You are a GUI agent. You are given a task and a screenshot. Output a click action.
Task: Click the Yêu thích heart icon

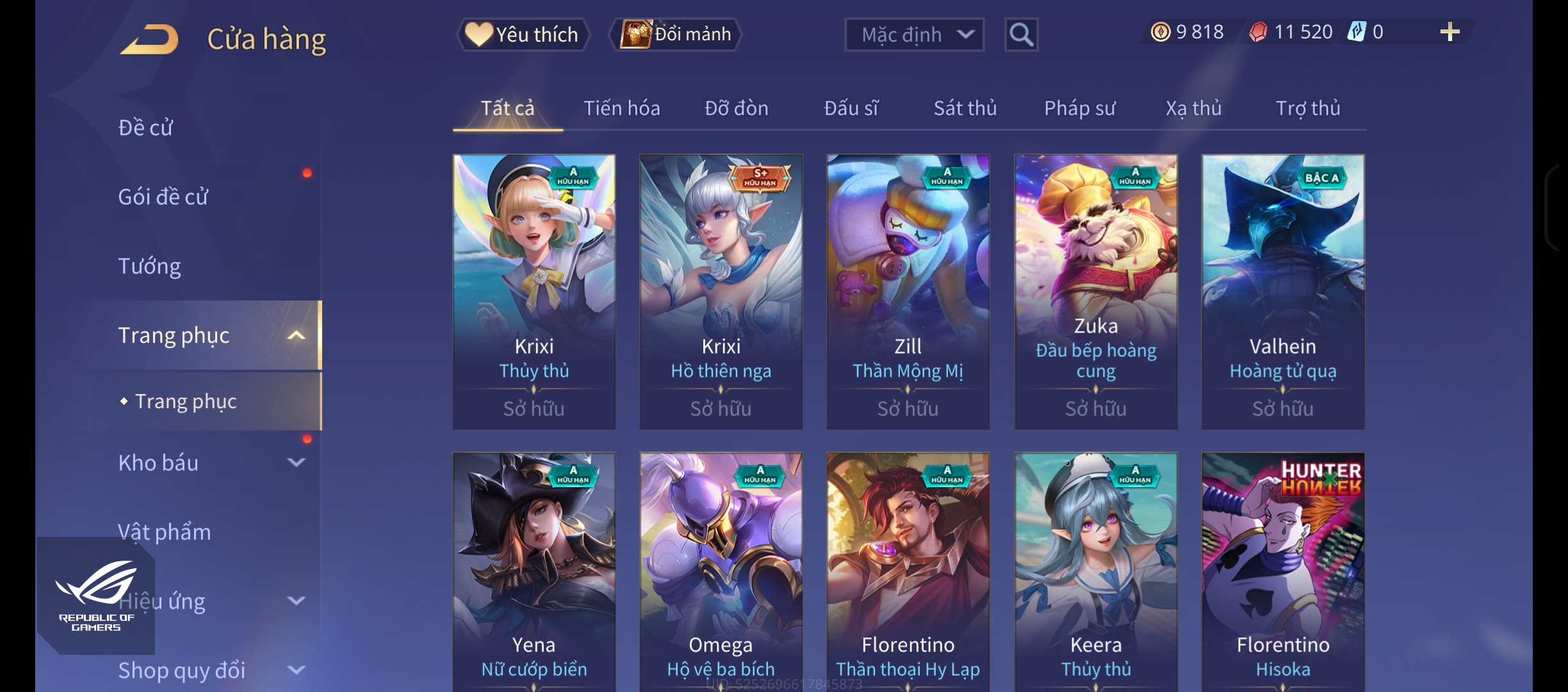coord(478,34)
